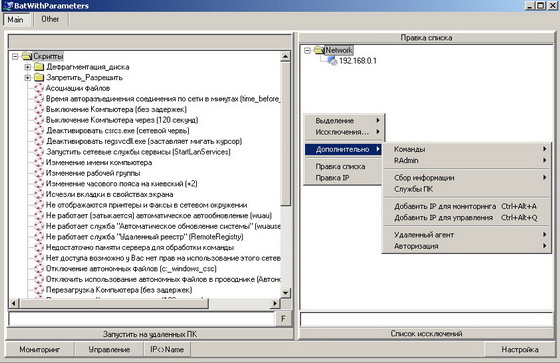Collapse the Network tree node

point(307,51)
